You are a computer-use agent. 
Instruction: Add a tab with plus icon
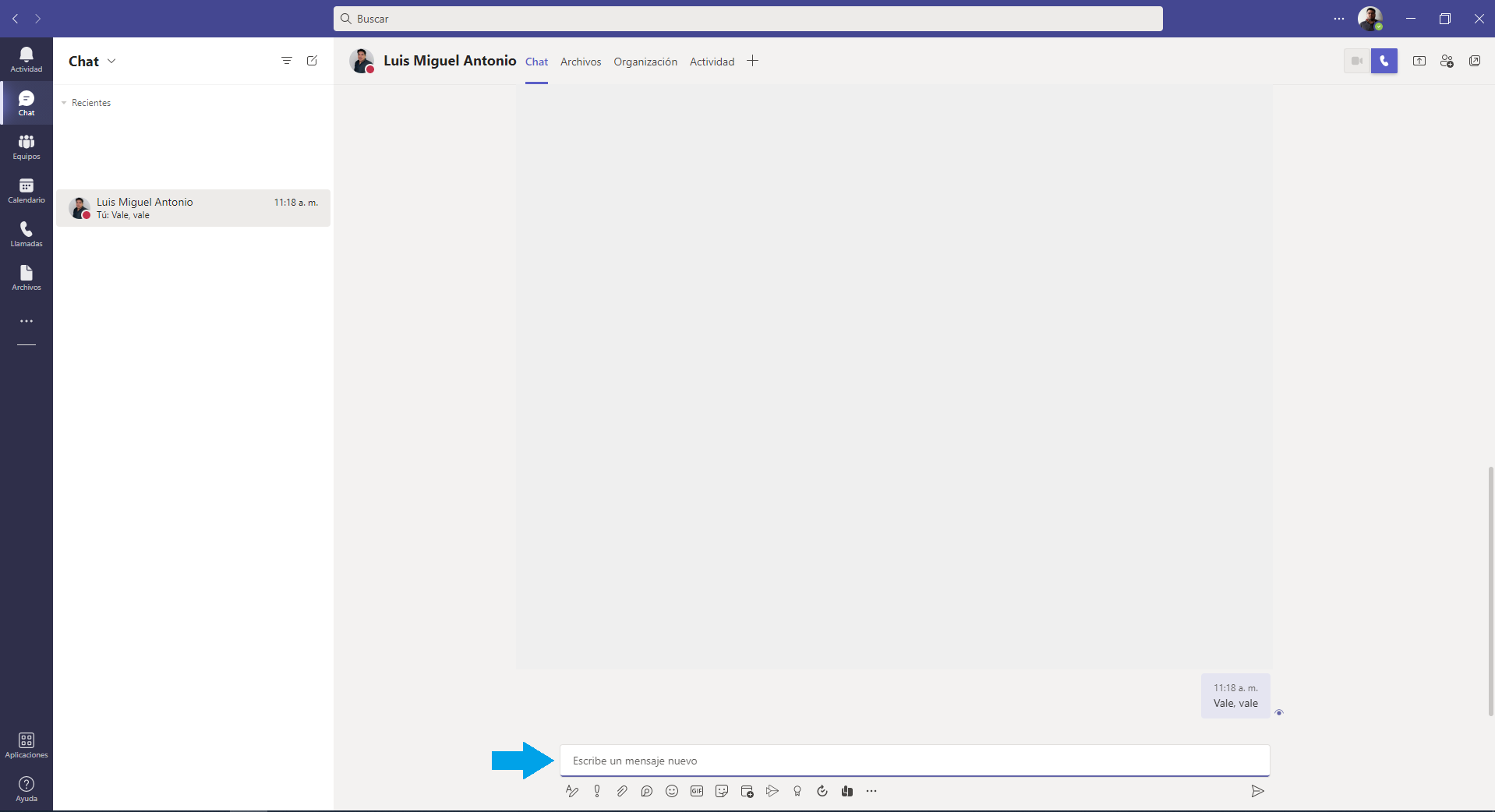(x=752, y=61)
